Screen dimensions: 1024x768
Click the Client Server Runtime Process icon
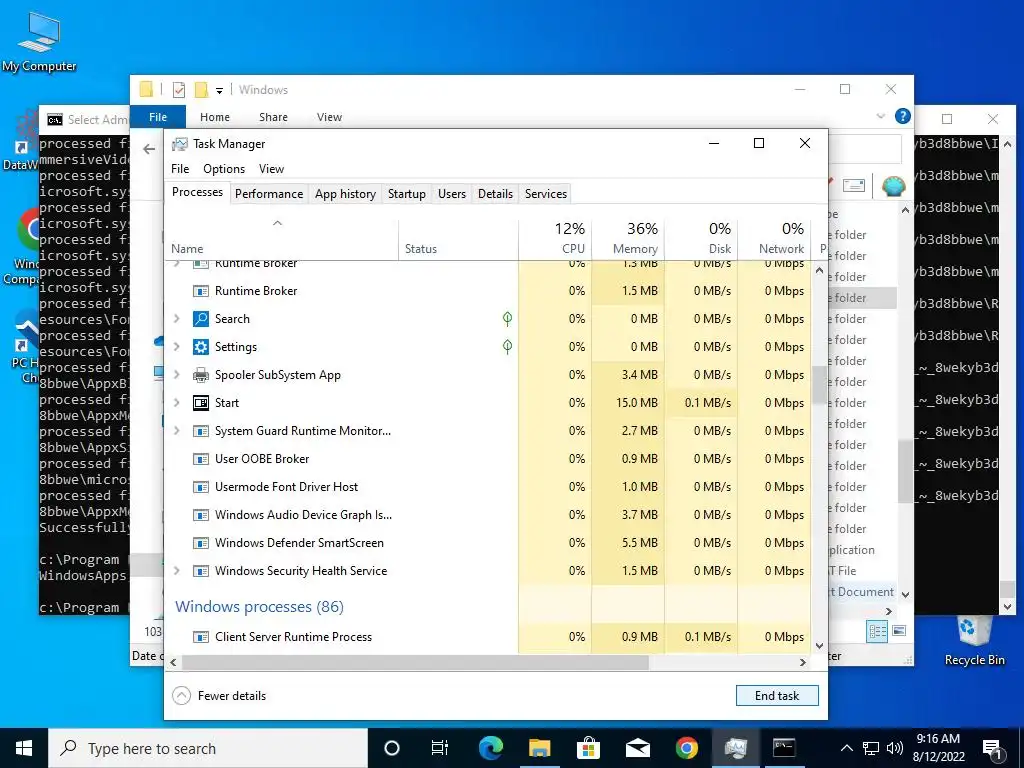click(x=200, y=637)
